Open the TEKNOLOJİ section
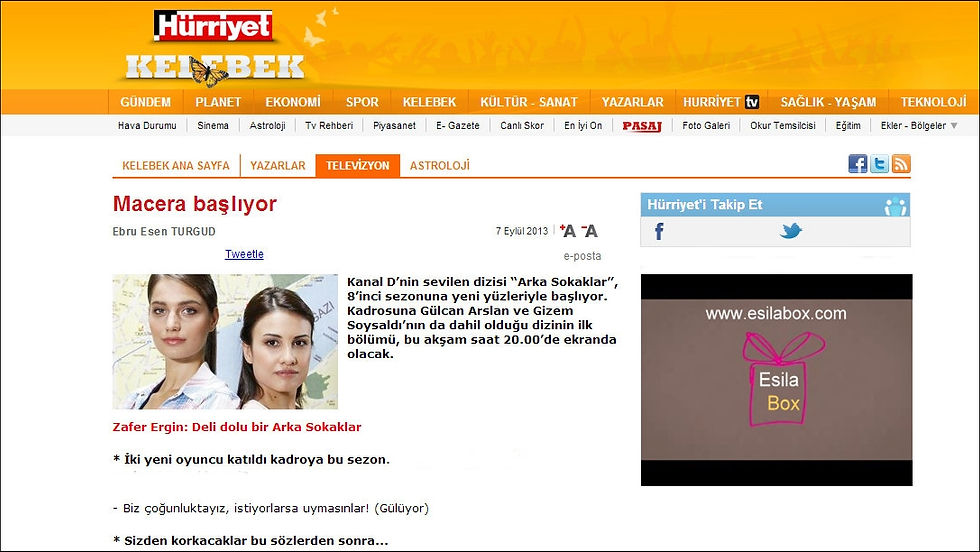Image resolution: width=980 pixels, height=552 pixels. pos(933,102)
